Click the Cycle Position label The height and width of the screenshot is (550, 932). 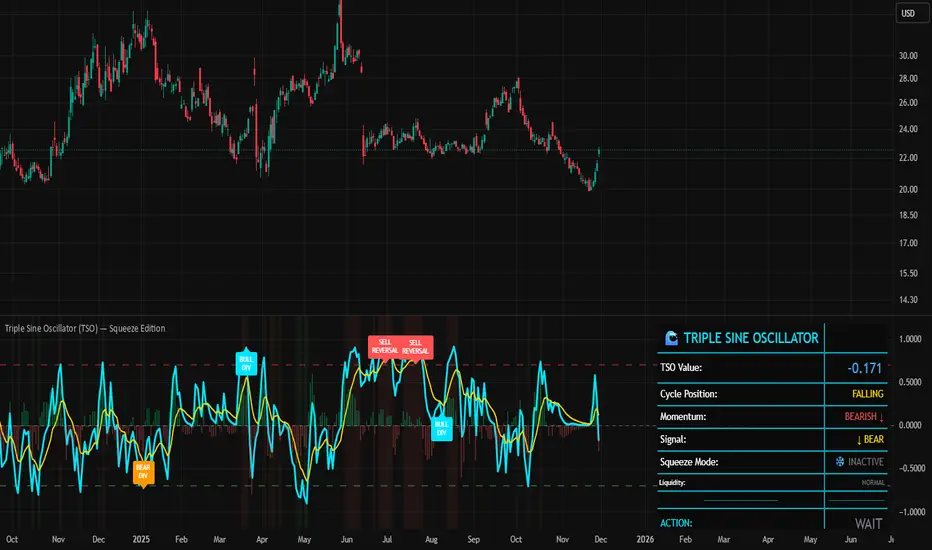click(688, 394)
